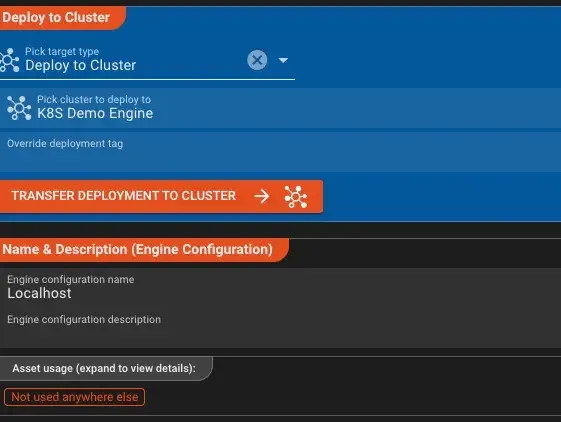Select the Deploy to Cluster section header
This screenshot has width=561, height=422.
tap(62, 18)
